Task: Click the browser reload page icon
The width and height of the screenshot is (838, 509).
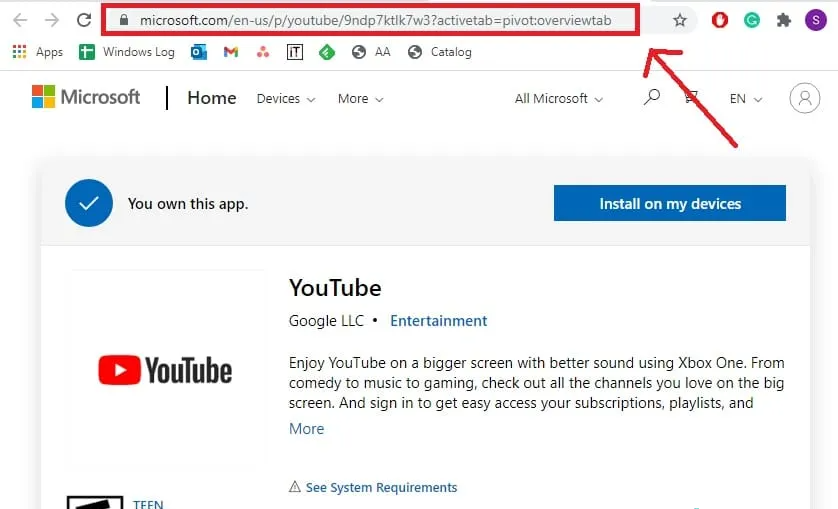Action: pos(85,20)
